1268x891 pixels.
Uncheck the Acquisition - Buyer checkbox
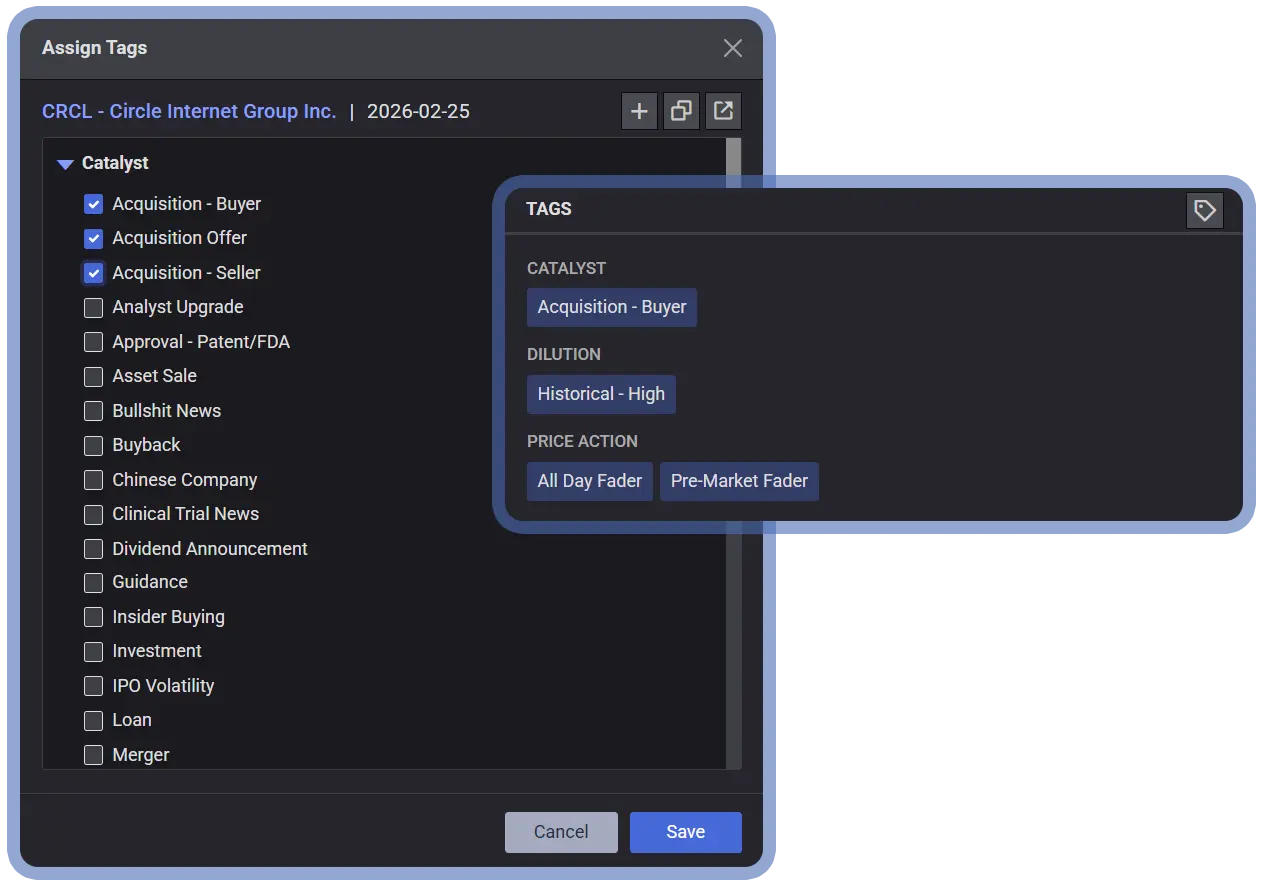point(94,204)
